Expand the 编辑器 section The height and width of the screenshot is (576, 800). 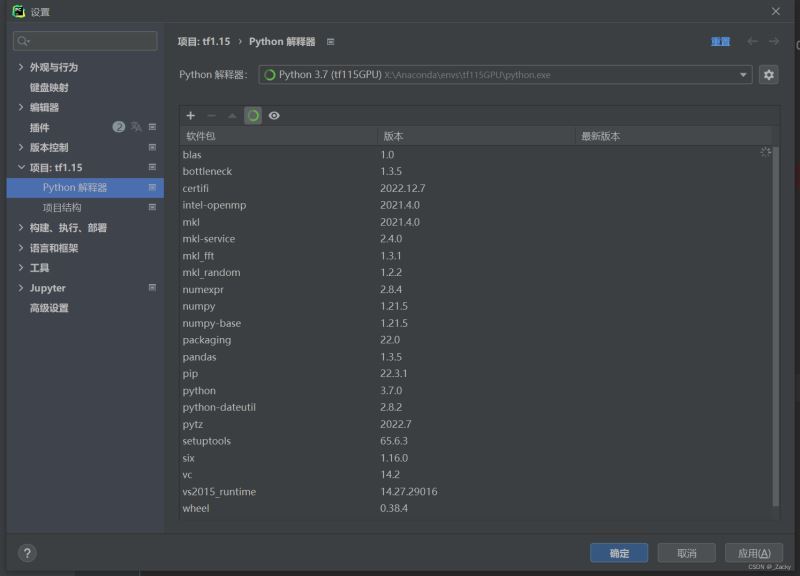pyautogui.click(x=21, y=107)
